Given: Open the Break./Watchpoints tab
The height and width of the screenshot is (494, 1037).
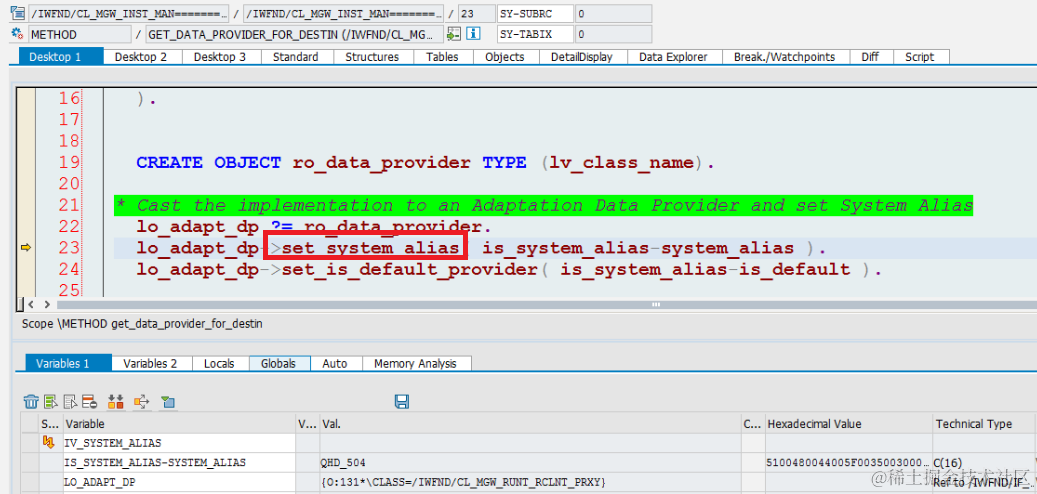Looking at the screenshot, I should [x=785, y=58].
